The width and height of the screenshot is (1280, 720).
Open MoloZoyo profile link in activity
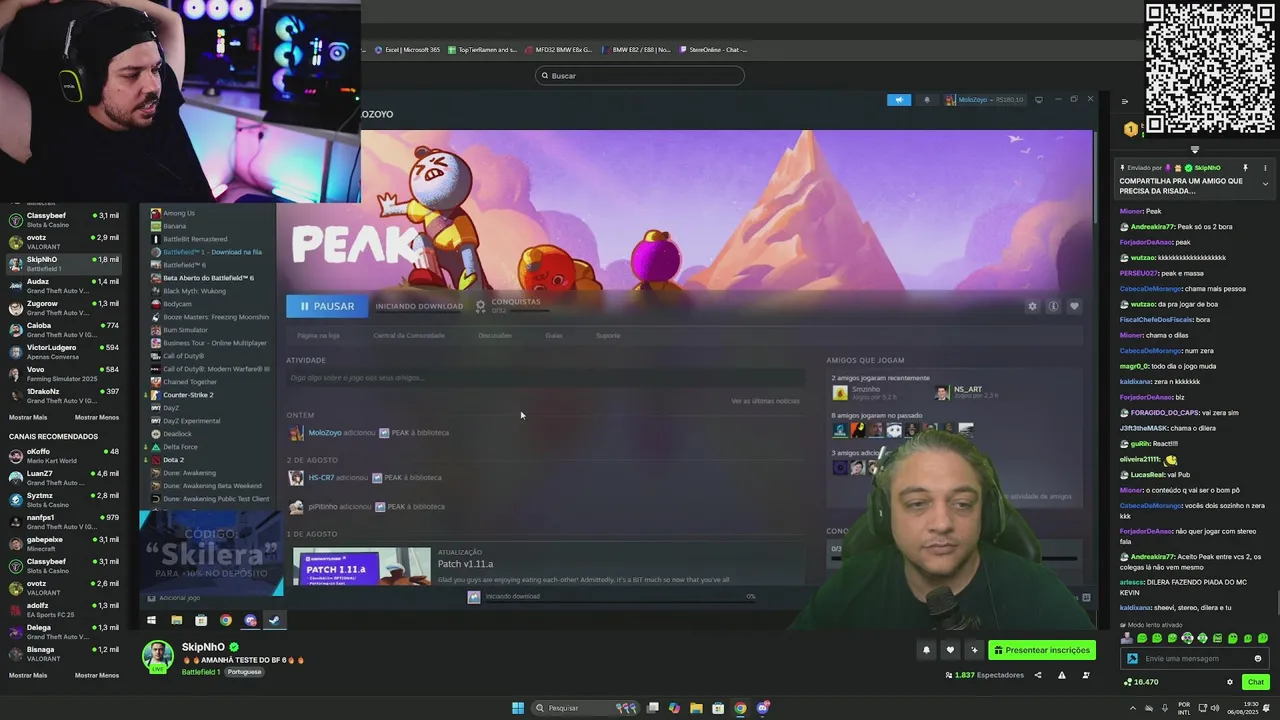(x=325, y=433)
